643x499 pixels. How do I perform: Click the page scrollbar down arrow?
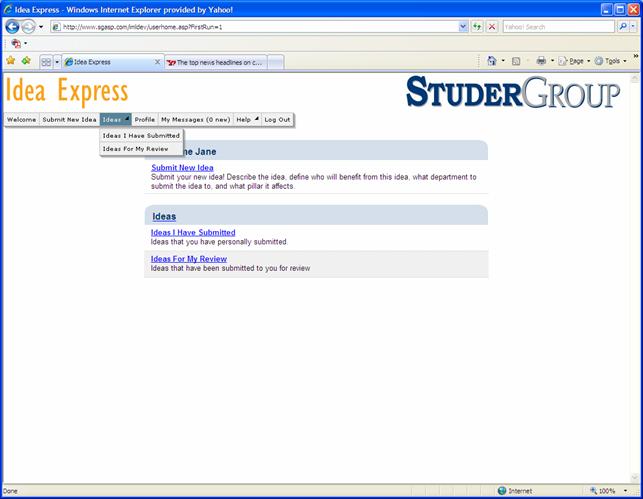tap(635, 478)
